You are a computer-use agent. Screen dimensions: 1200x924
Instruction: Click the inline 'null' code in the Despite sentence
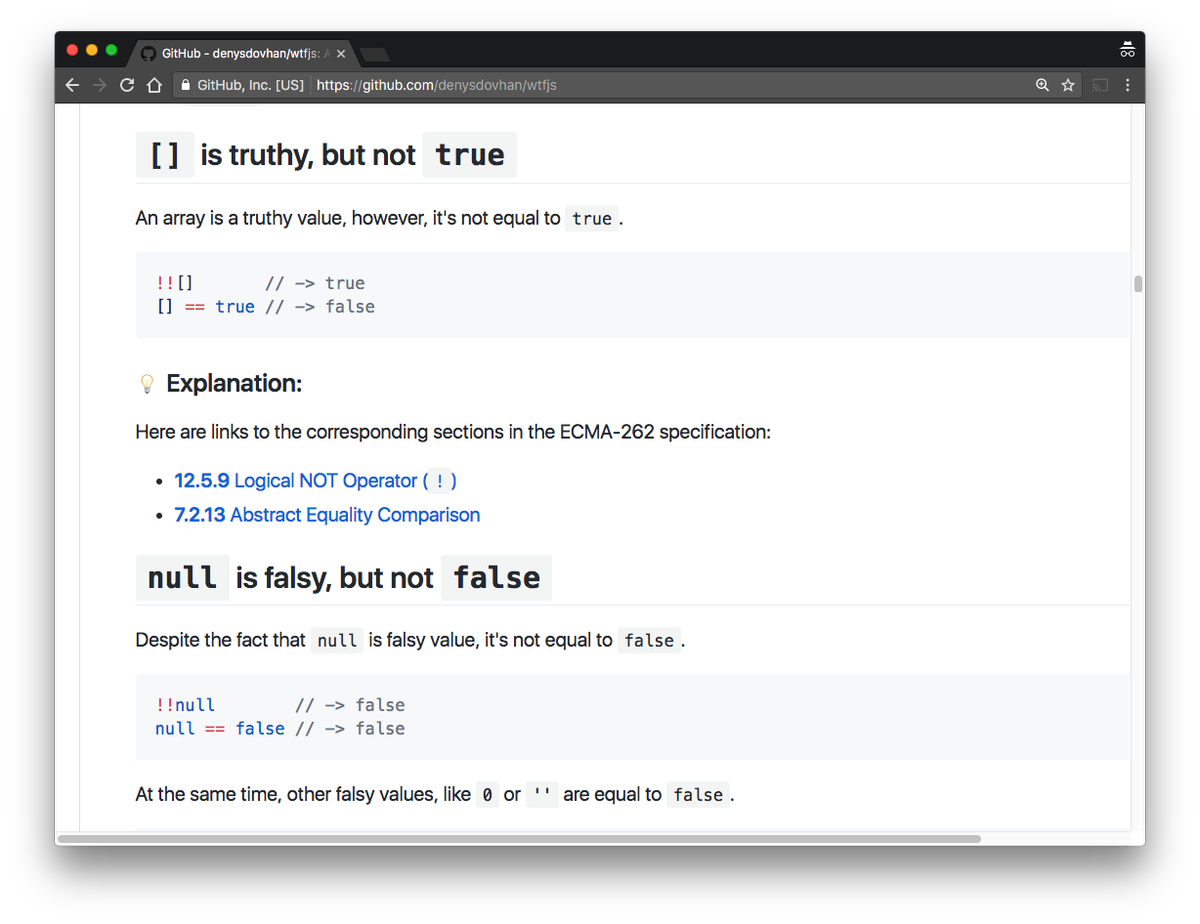click(337, 640)
